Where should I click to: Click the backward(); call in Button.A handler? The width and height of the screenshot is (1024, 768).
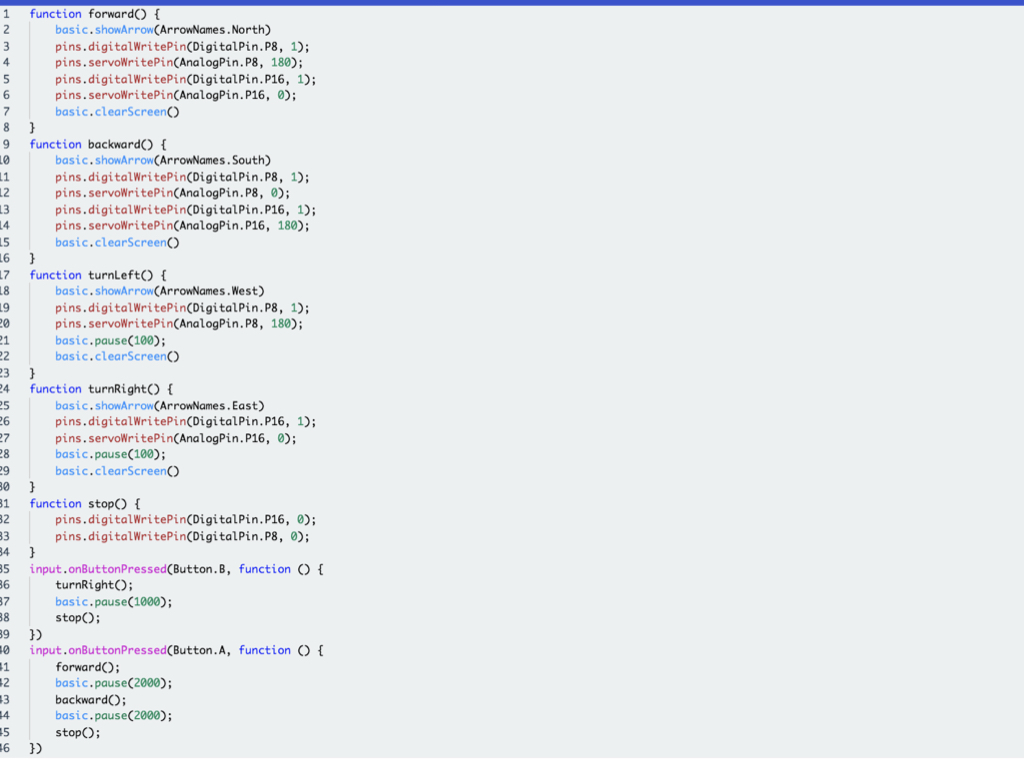(x=91, y=699)
